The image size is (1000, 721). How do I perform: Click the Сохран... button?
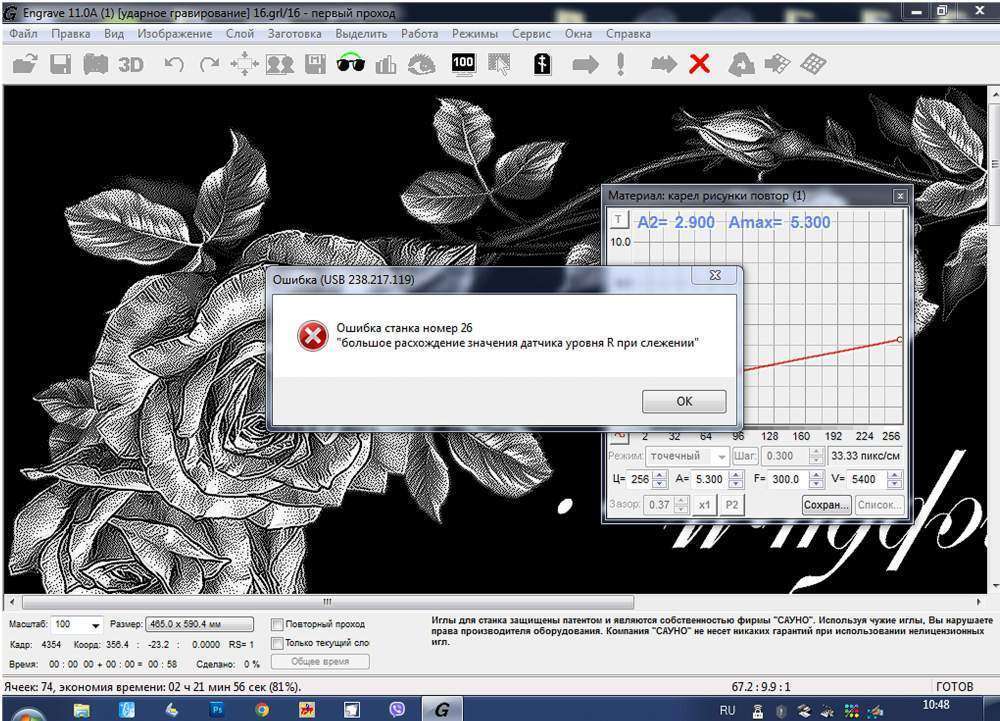tap(826, 505)
